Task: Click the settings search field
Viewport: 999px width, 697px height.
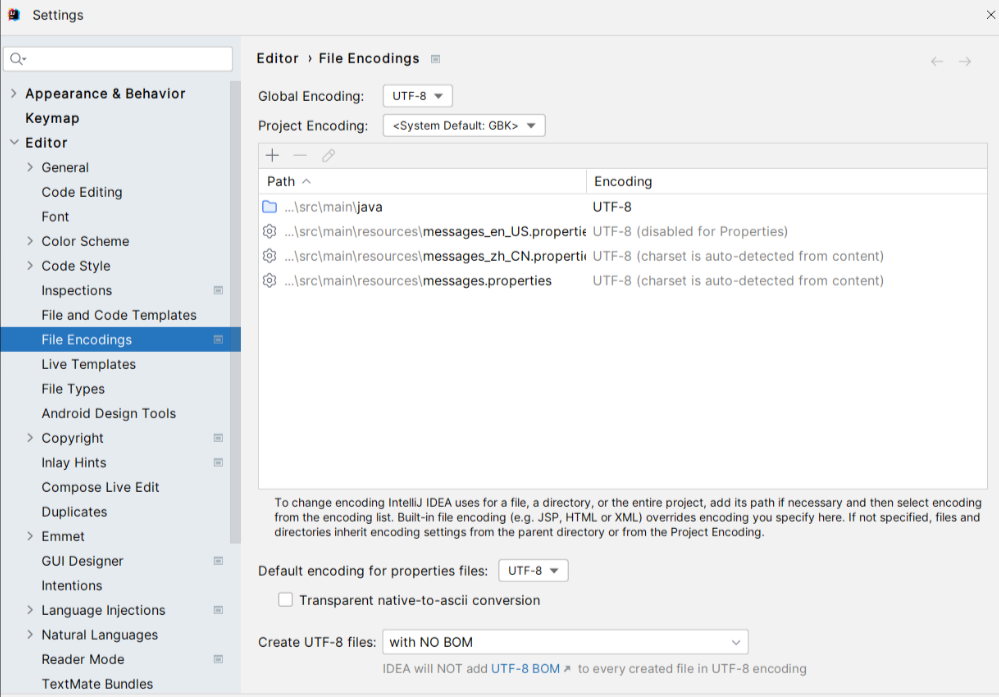Action: 118,59
